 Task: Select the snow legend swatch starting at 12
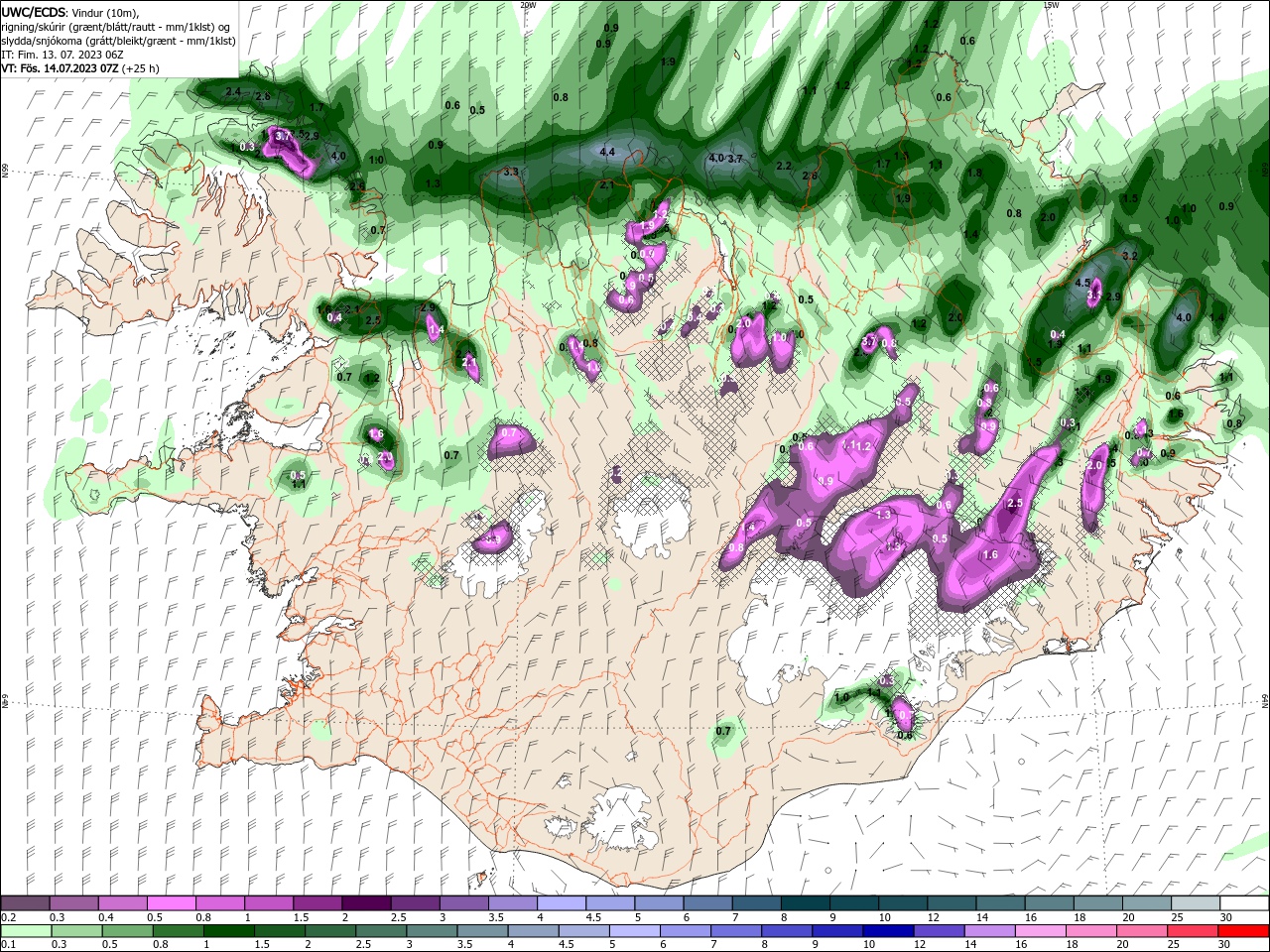click(952, 903)
